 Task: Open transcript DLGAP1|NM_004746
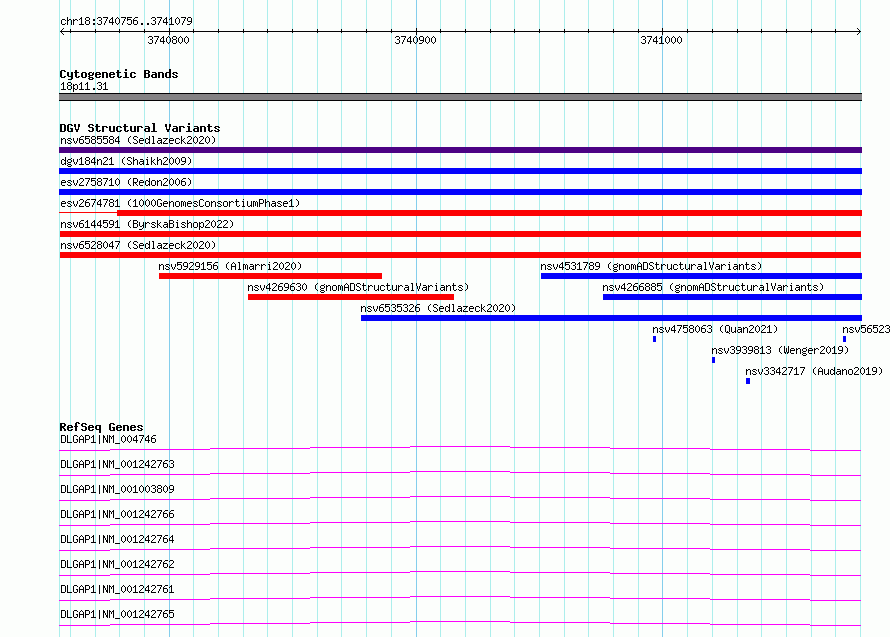tap(108, 439)
